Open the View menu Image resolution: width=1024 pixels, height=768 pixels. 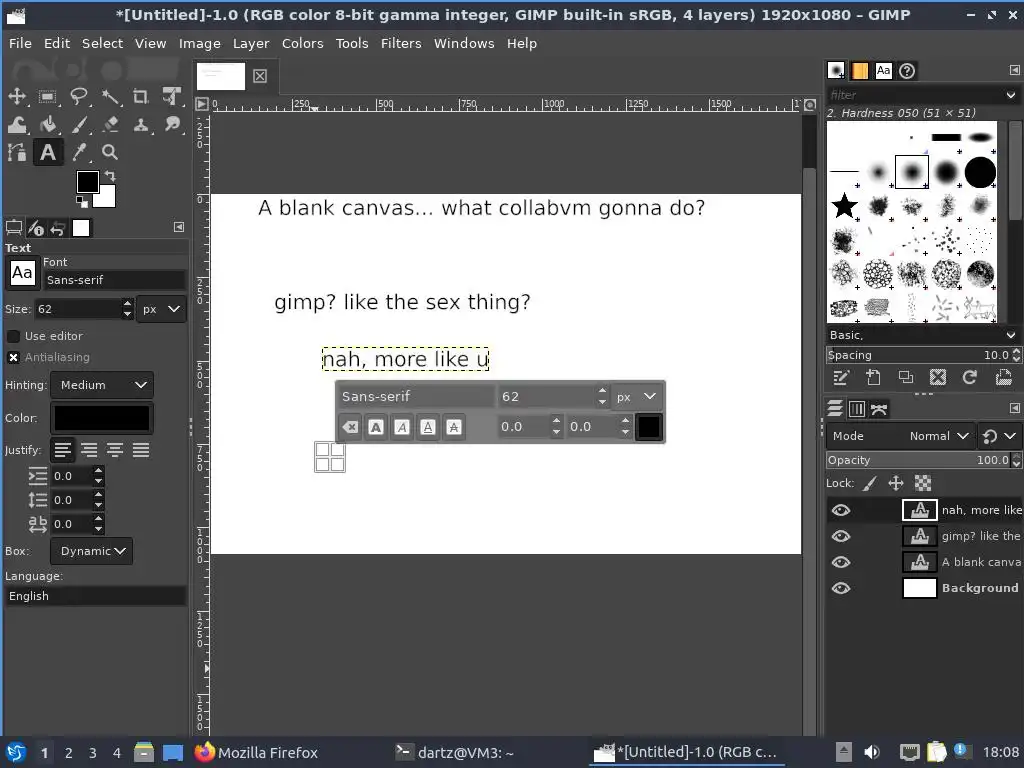click(x=150, y=43)
